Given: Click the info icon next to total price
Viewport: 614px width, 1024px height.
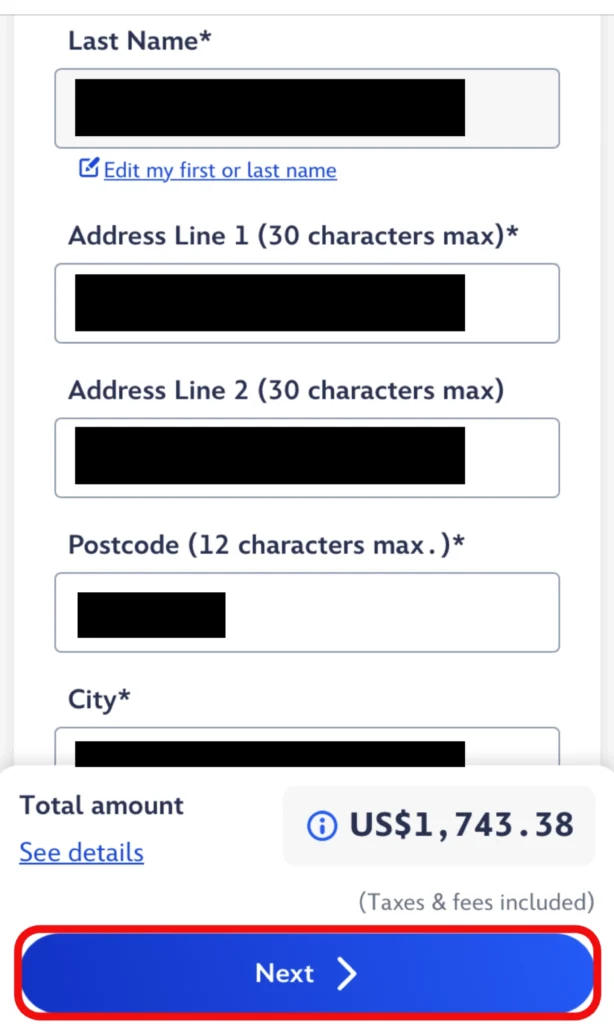Looking at the screenshot, I should click(x=321, y=826).
